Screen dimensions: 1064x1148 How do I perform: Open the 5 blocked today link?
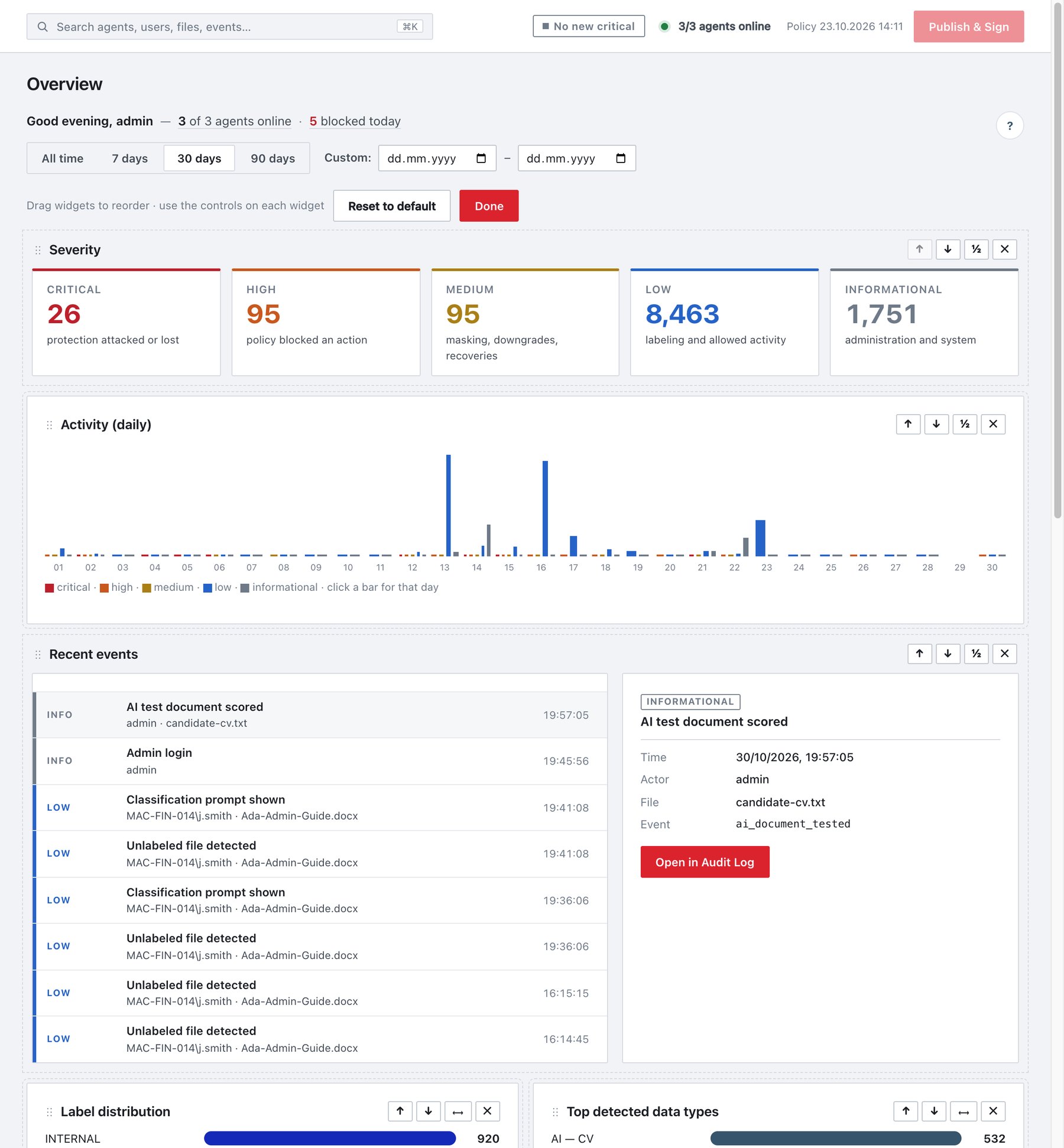tap(355, 121)
